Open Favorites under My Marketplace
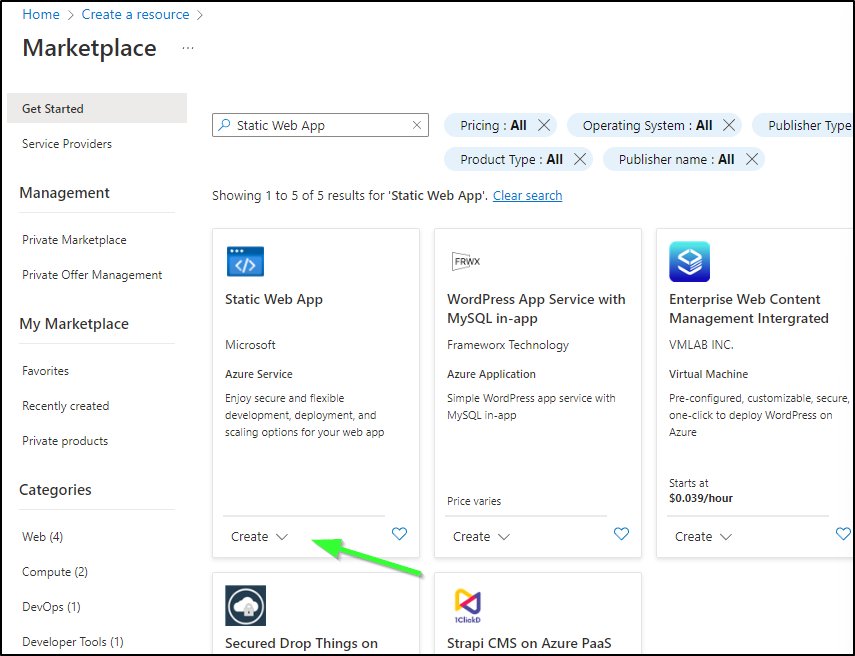The height and width of the screenshot is (656, 855). coord(45,371)
